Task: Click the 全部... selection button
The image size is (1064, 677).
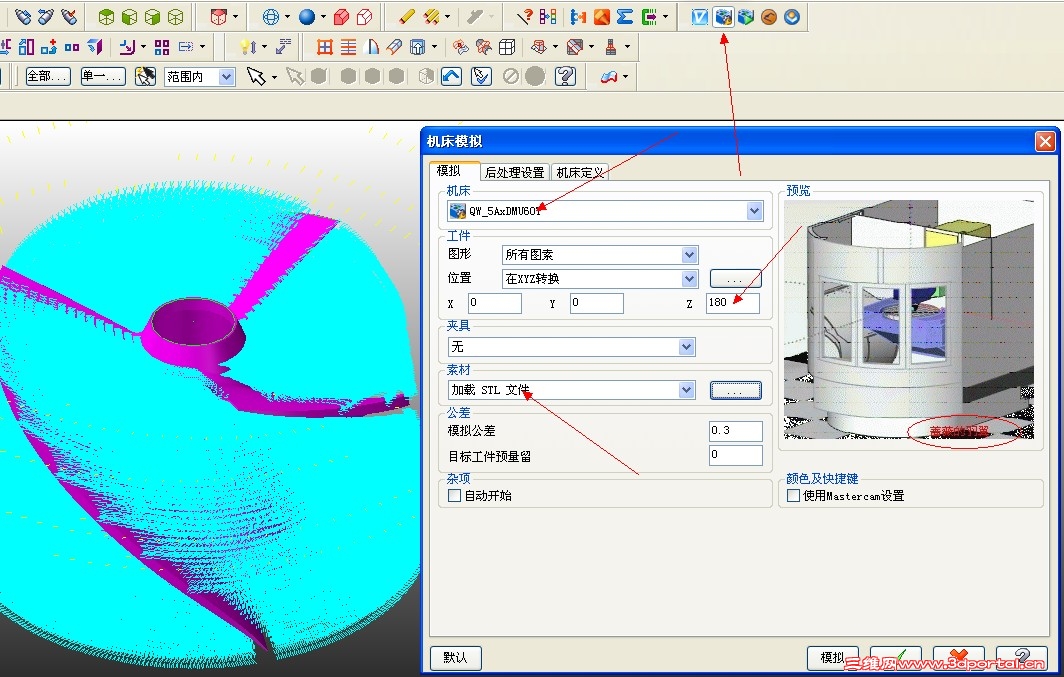Action: [48, 77]
